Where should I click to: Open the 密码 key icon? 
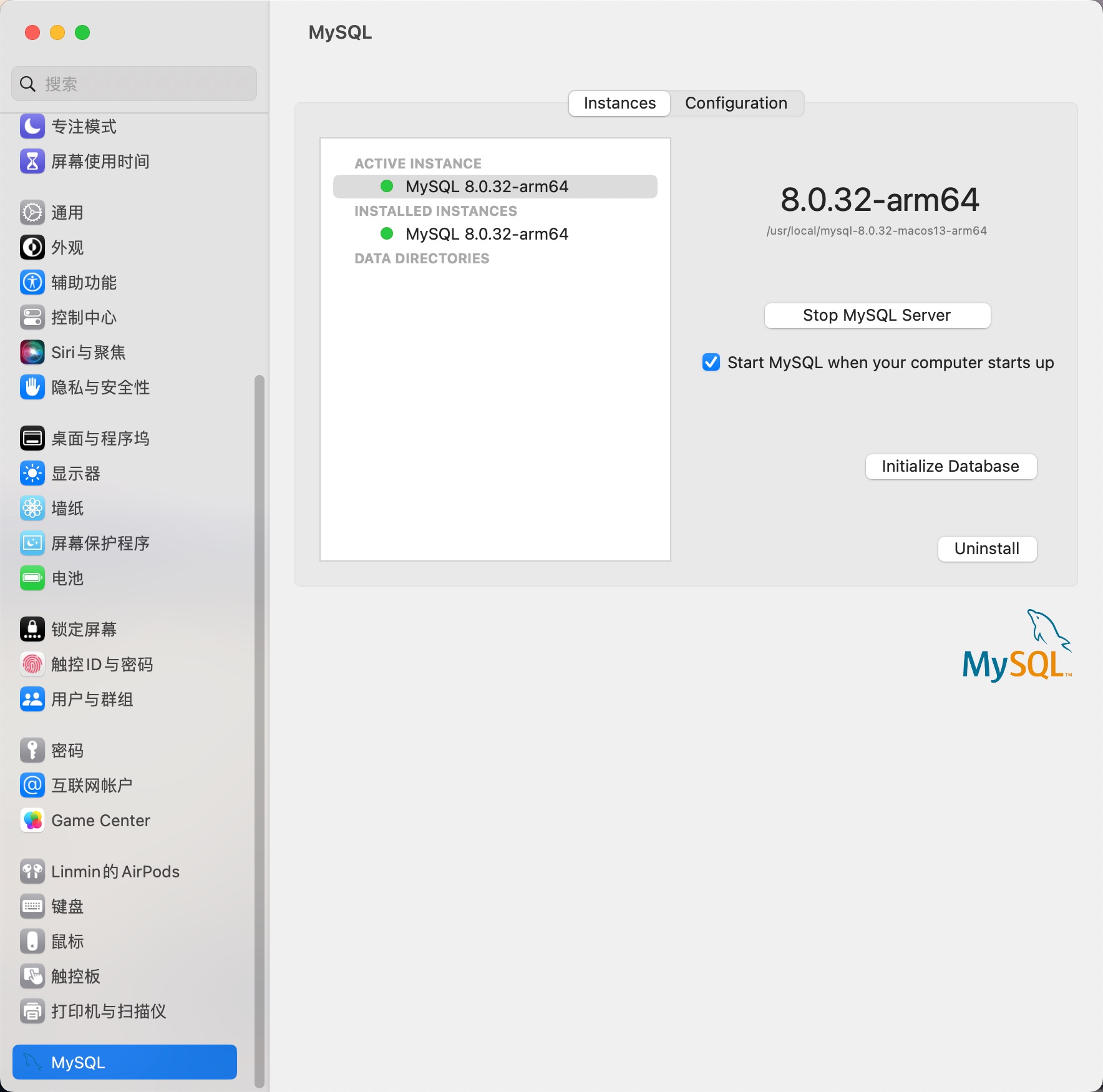pyautogui.click(x=32, y=751)
